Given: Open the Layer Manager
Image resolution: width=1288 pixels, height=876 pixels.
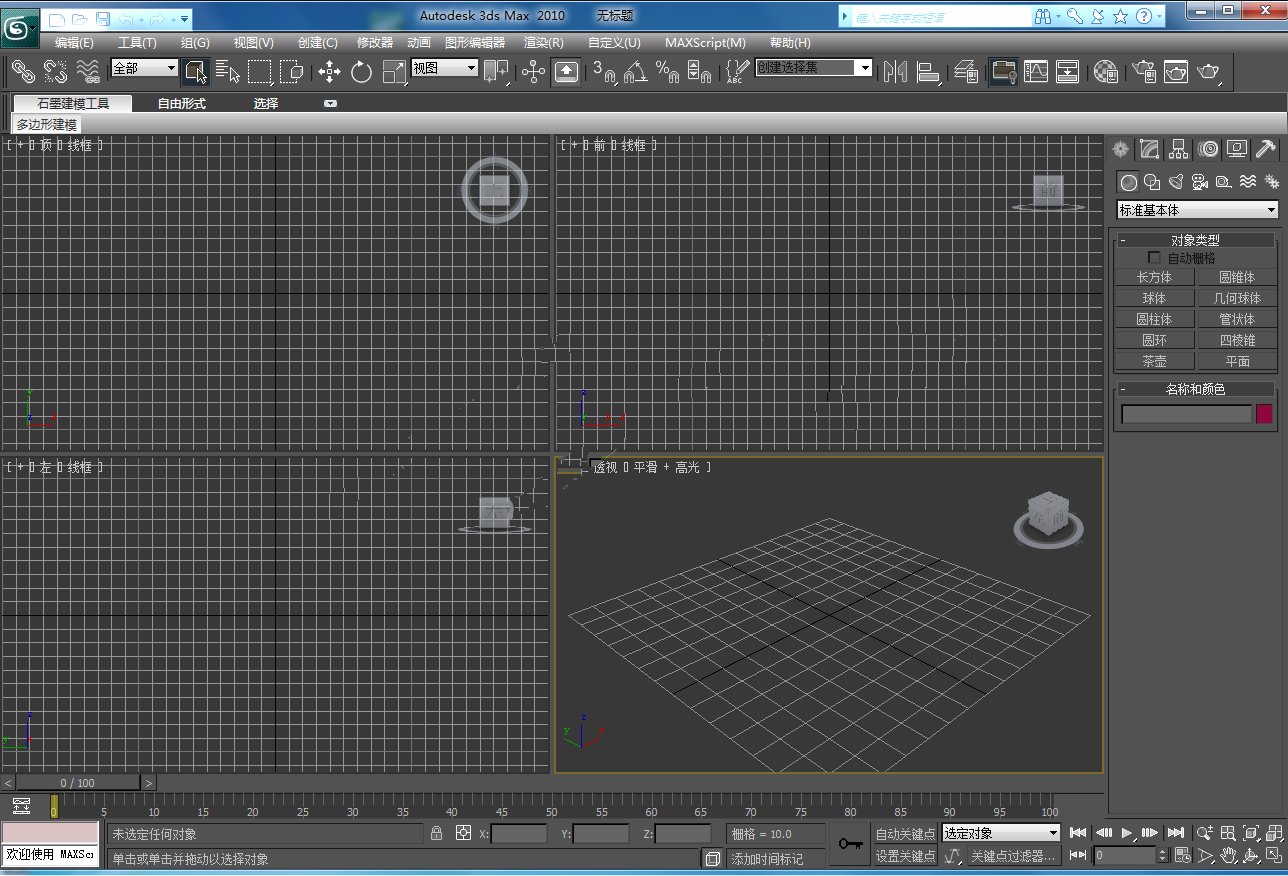Looking at the screenshot, I should tap(966, 71).
